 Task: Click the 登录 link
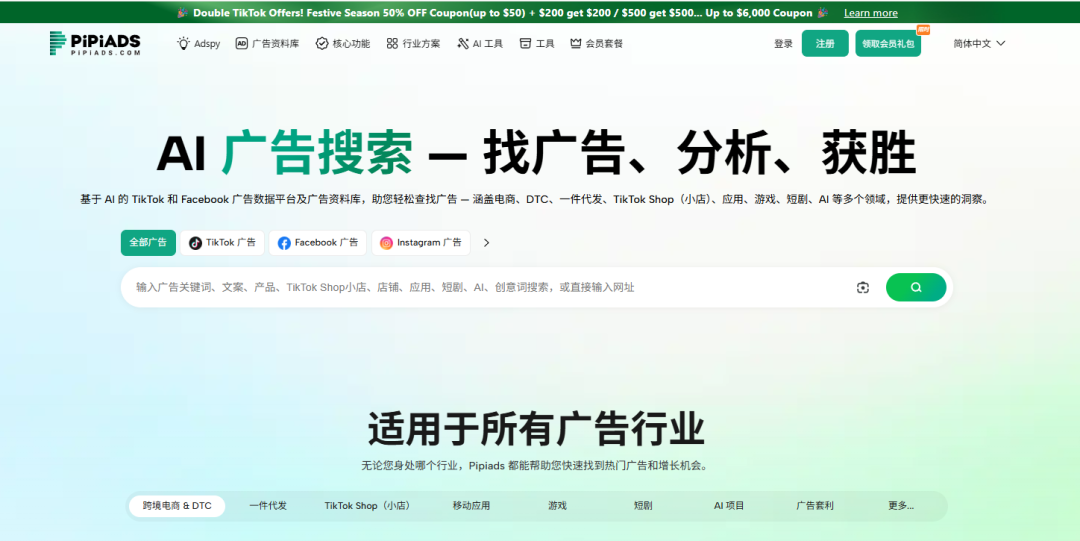click(x=783, y=43)
